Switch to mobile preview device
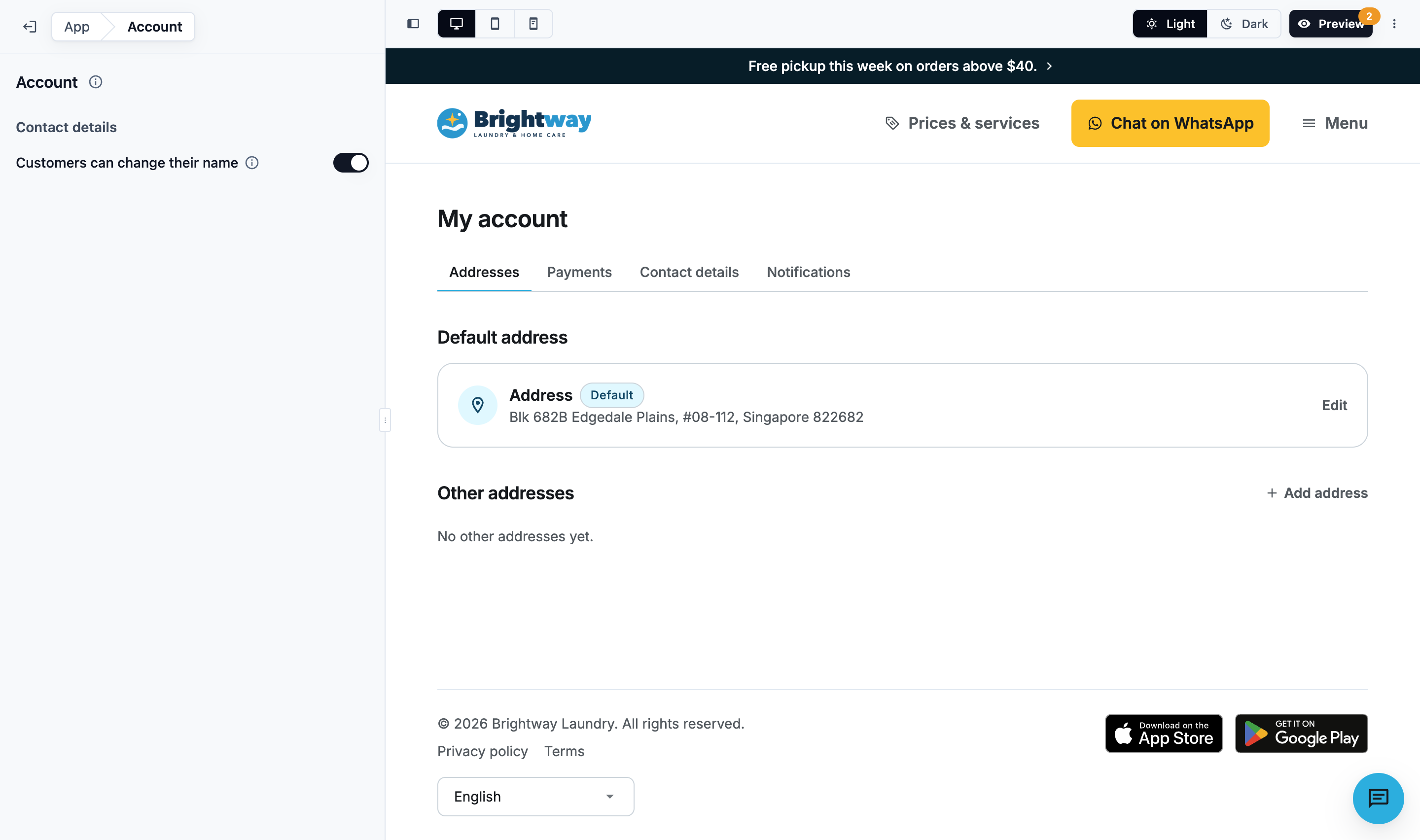This screenshot has height=840, width=1420. click(533, 24)
